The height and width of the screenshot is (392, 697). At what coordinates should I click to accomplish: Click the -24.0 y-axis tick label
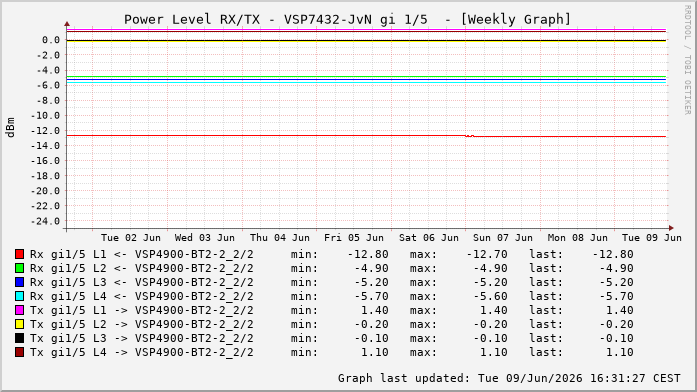pos(45,221)
